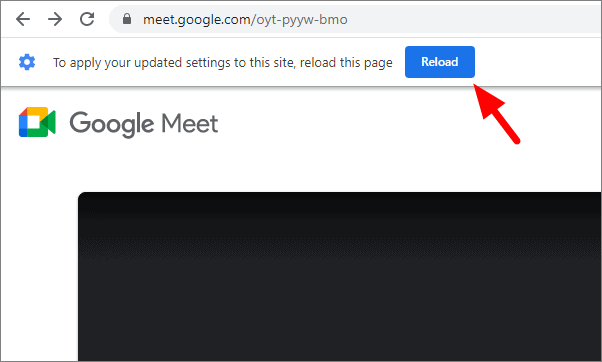Click the meet.google.com domain text
This screenshot has height=362, width=602.
click(x=197, y=20)
